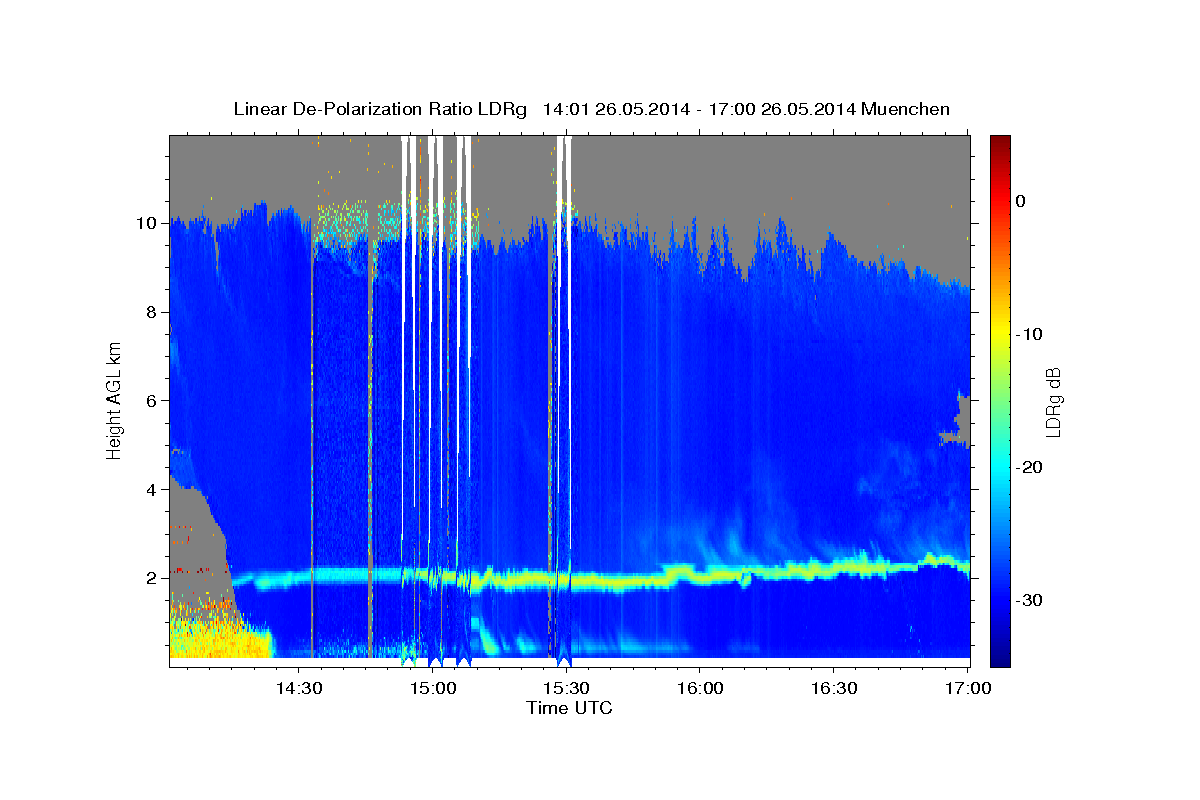Select the 15:00 time tick label
The image size is (1200, 800).
point(432,689)
